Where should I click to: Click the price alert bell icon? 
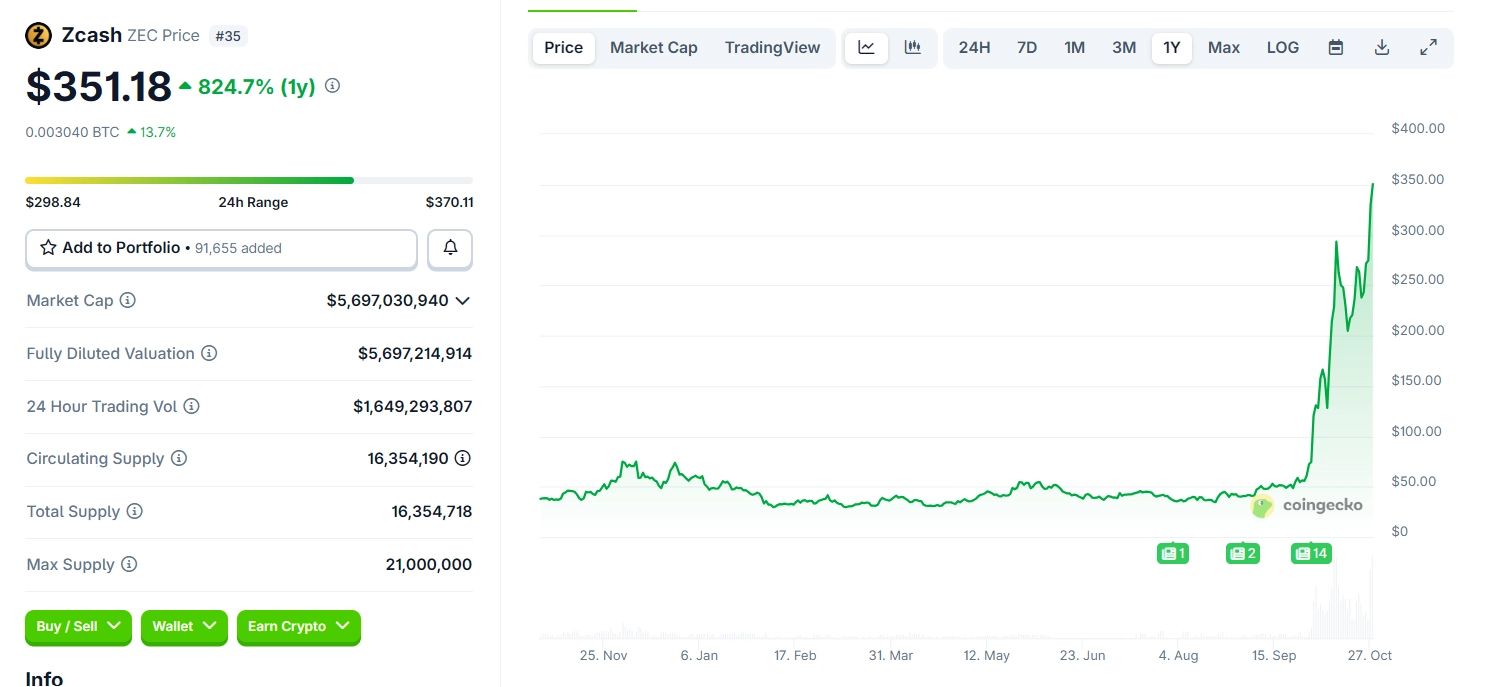(x=450, y=249)
